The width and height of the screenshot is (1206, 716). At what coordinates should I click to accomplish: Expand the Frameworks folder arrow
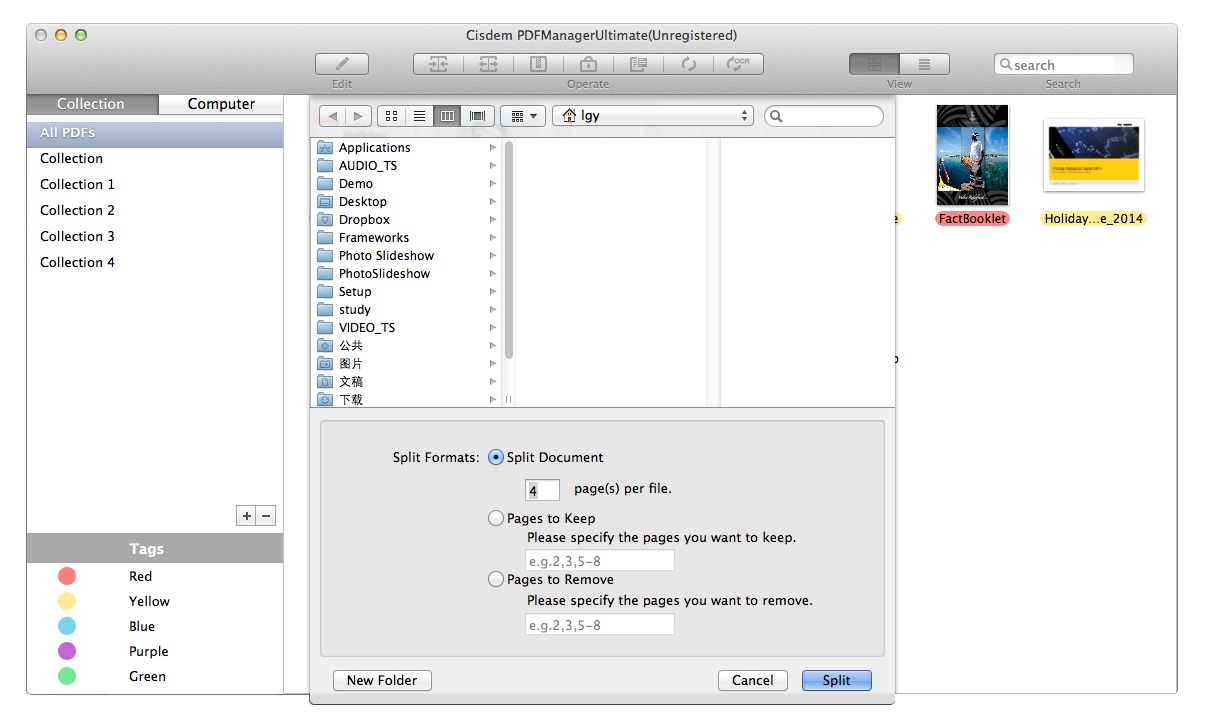493,238
